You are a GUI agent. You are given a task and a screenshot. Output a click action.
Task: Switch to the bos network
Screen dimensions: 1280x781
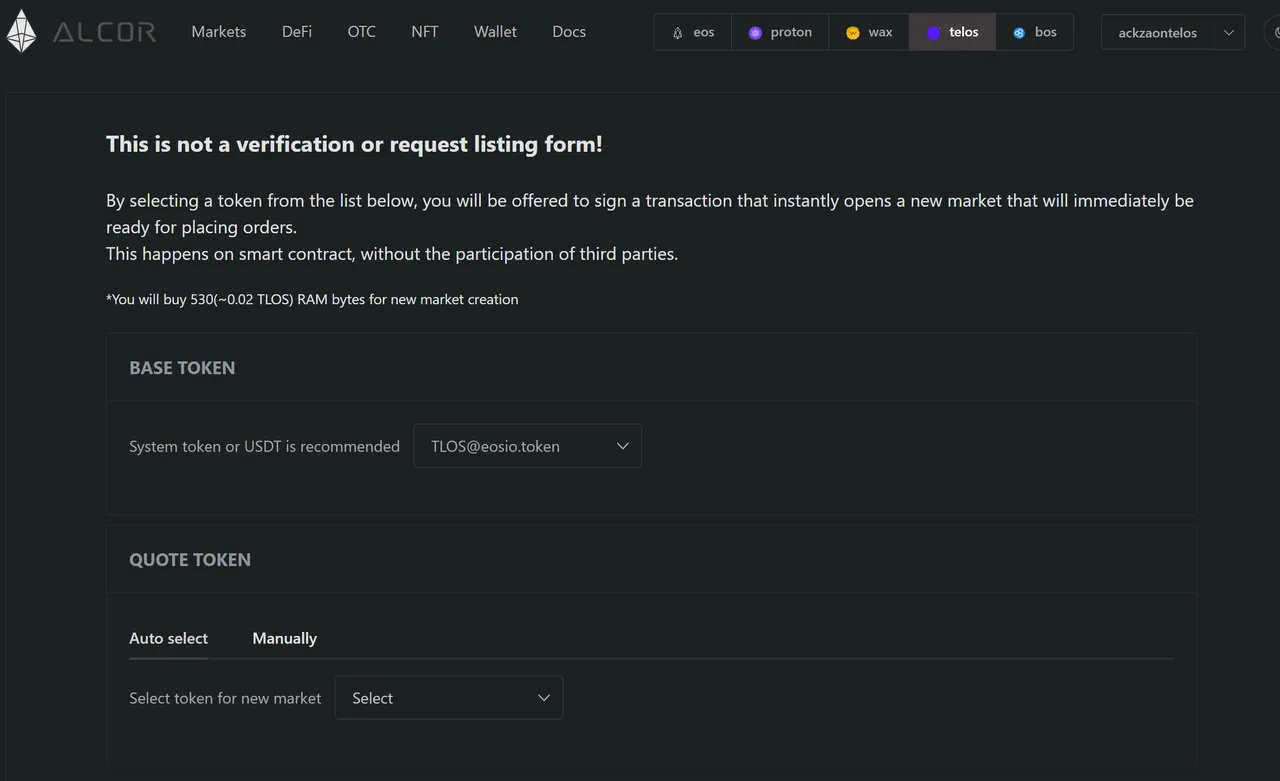click(x=1034, y=32)
